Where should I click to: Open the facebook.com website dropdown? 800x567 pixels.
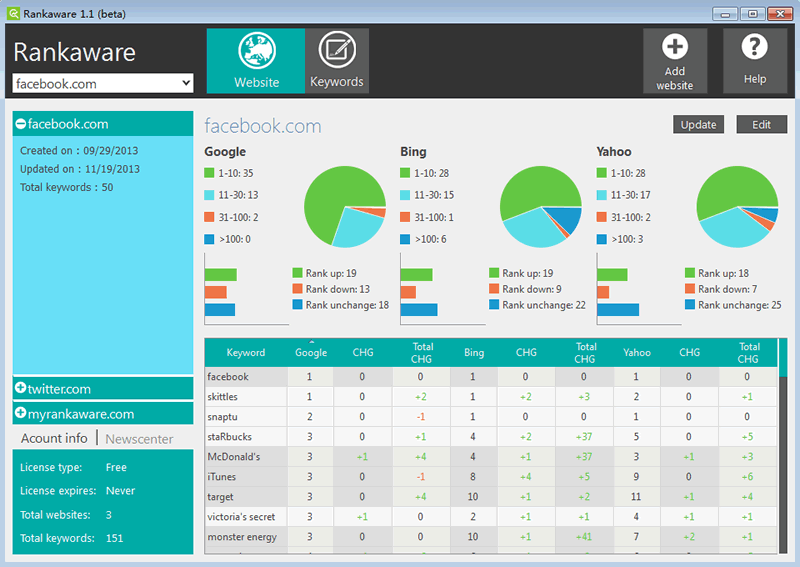[x=103, y=83]
